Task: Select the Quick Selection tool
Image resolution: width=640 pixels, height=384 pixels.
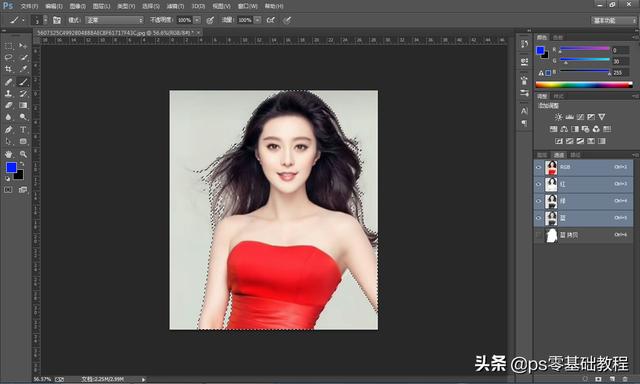Action: [x=23, y=58]
